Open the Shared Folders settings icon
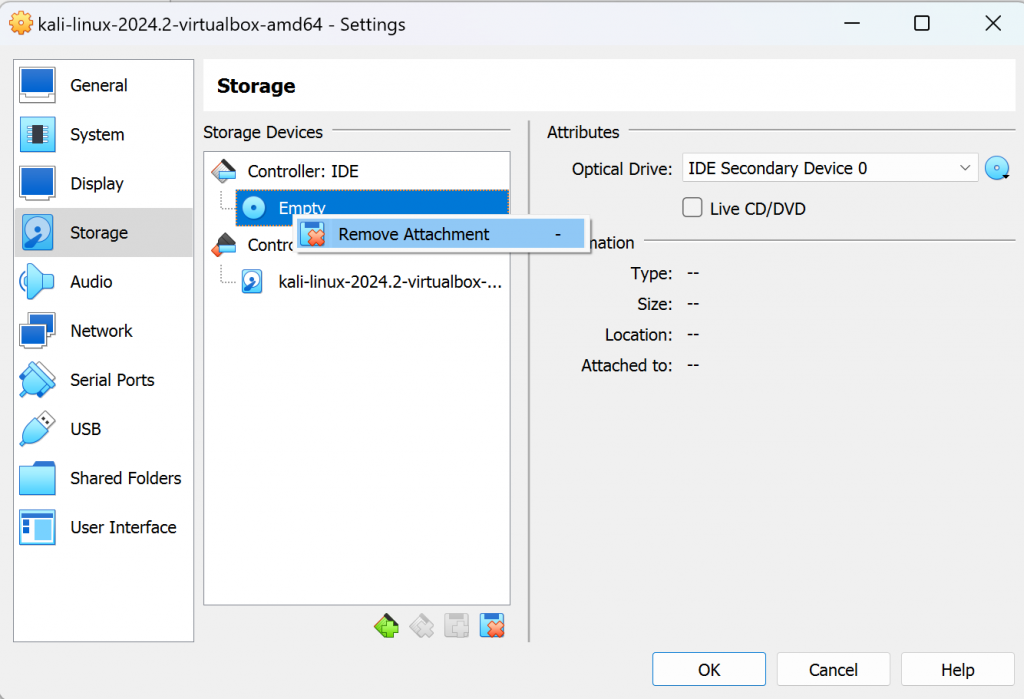Image resolution: width=1024 pixels, height=699 pixels. pyautogui.click(x=36, y=478)
